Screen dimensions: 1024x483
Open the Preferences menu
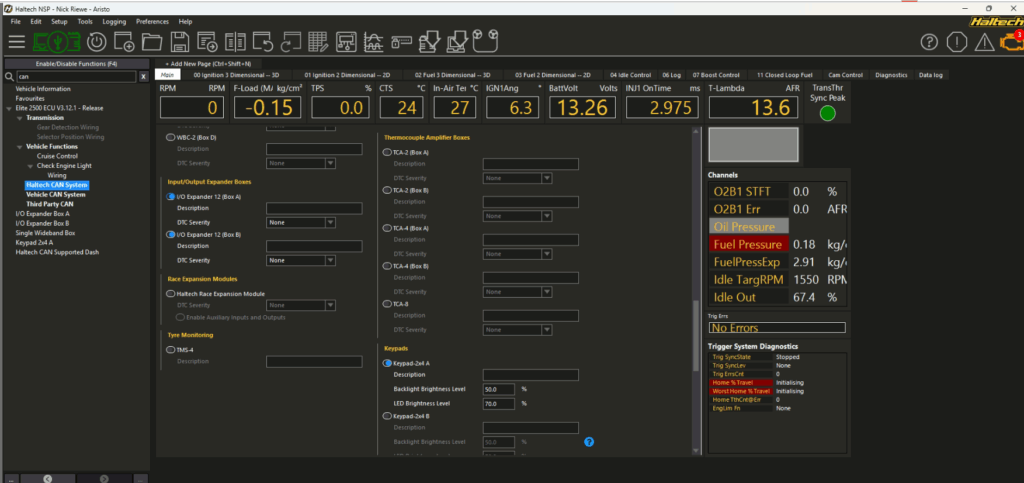(x=152, y=22)
